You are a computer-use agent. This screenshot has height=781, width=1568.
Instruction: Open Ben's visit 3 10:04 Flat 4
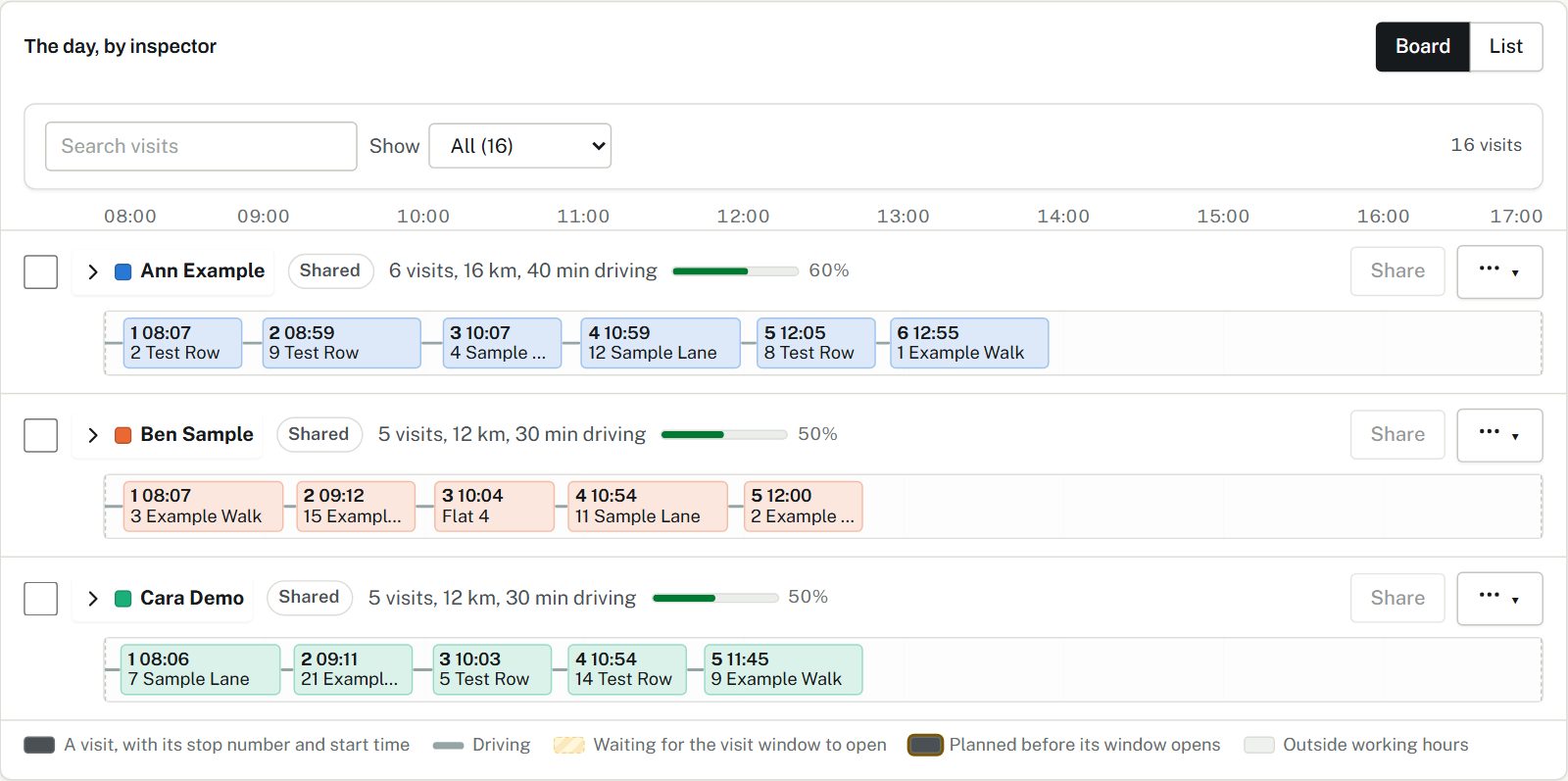494,507
